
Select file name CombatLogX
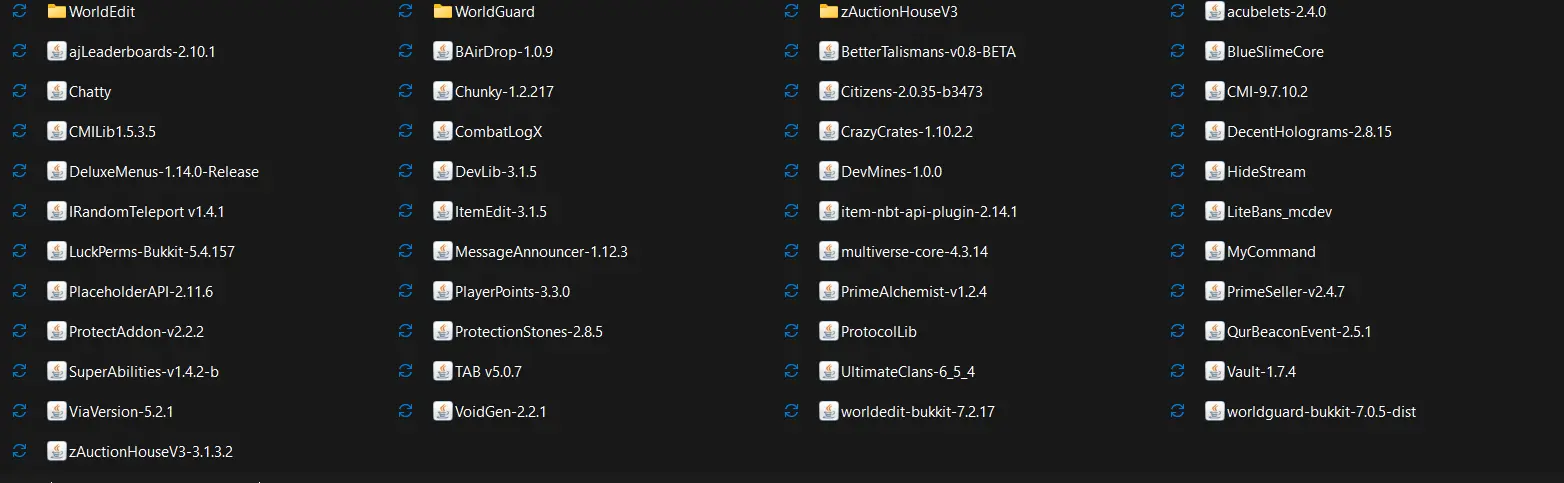click(x=499, y=132)
